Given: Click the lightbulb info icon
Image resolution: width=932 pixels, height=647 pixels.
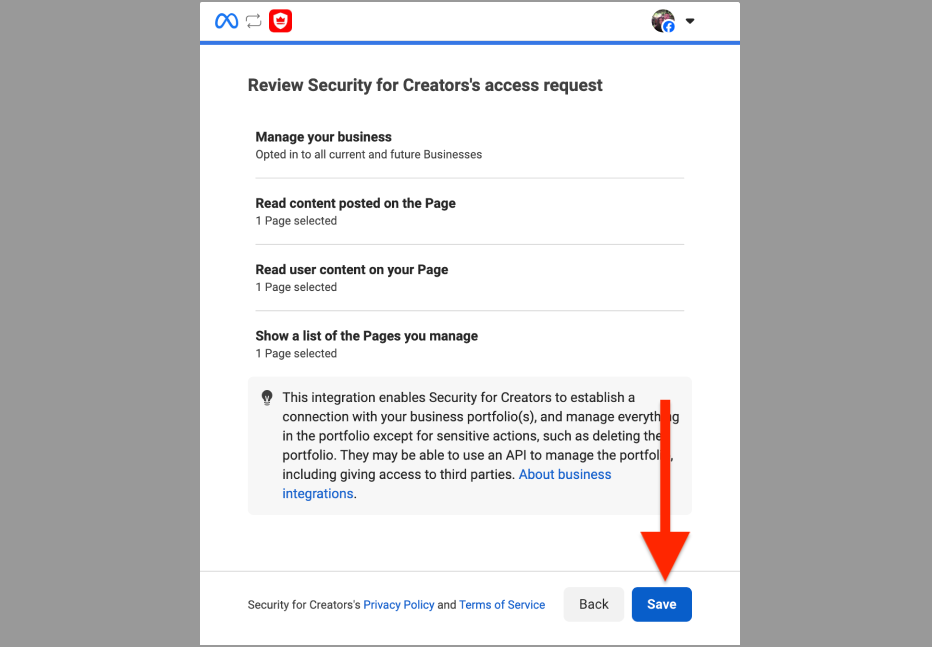Looking at the screenshot, I should [267, 397].
